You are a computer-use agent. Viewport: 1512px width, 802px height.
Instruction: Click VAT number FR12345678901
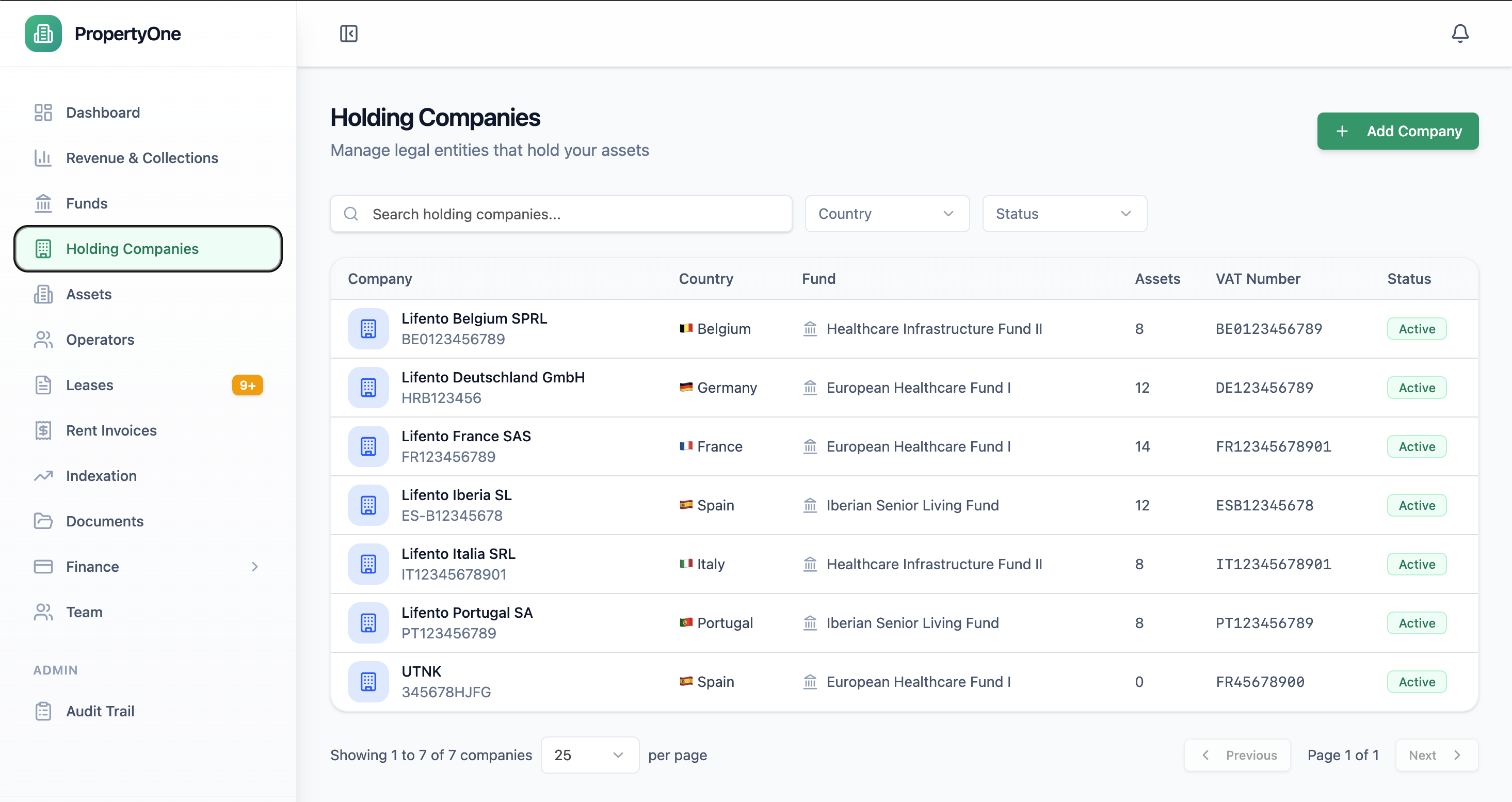point(1273,446)
